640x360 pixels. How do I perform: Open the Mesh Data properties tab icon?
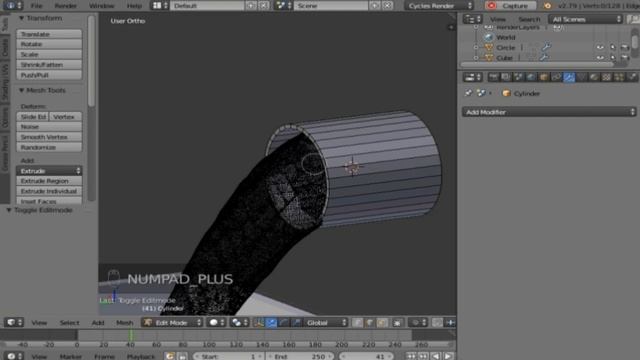[x=582, y=77]
